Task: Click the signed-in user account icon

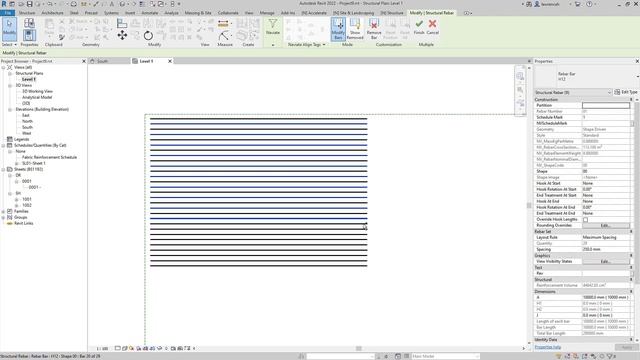Action: (x=537, y=4)
